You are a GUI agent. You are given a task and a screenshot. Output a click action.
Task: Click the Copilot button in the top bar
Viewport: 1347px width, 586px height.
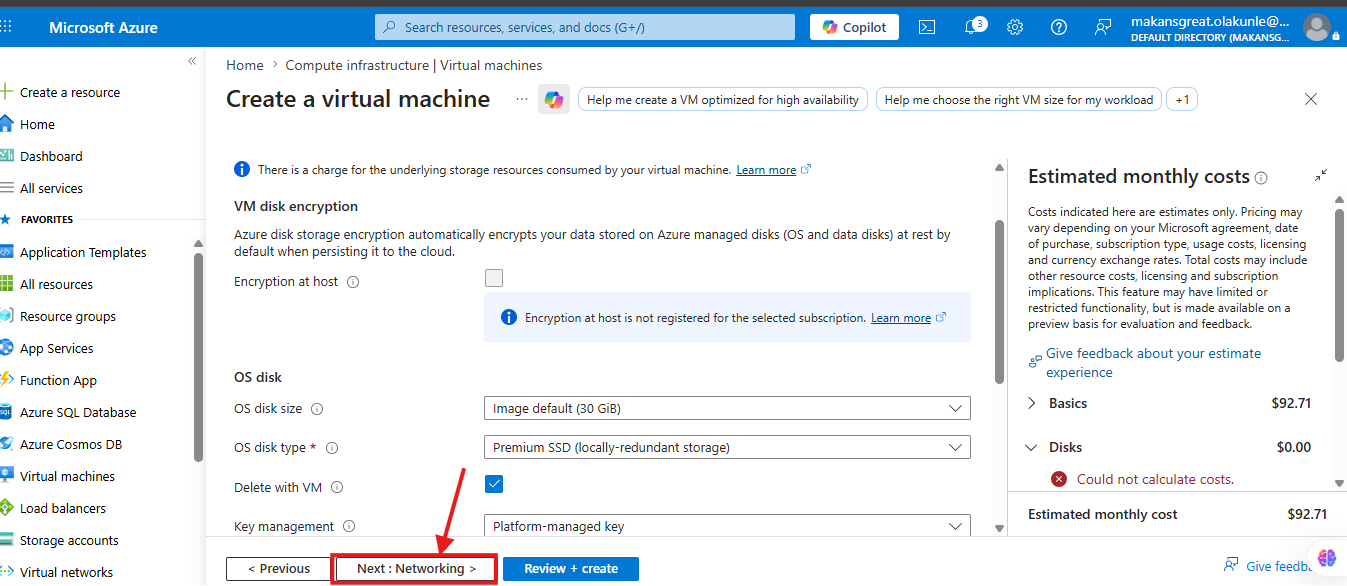(854, 27)
